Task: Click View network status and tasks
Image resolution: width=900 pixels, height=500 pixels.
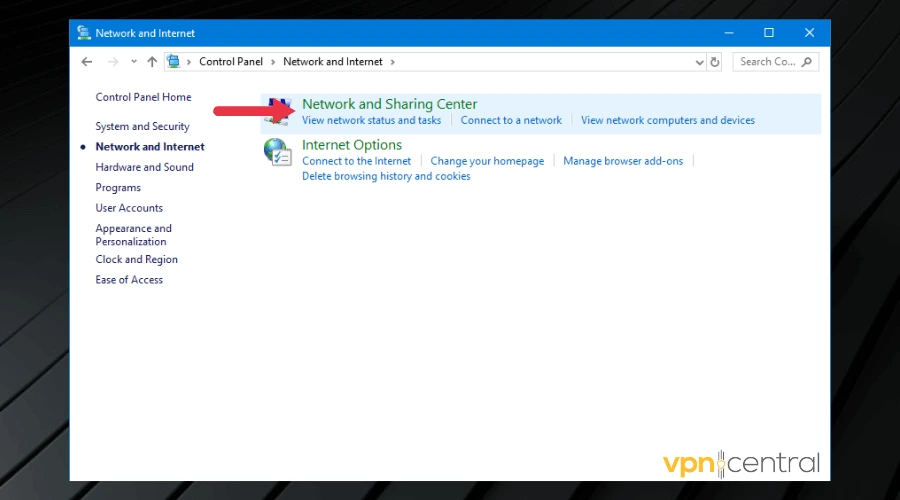Action: click(x=371, y=120)
